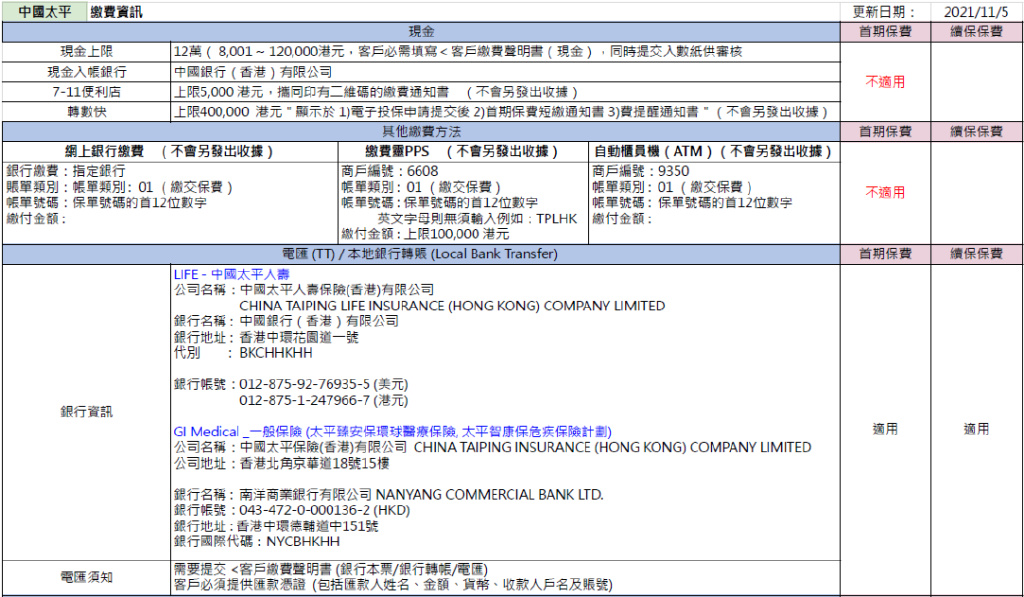This screenshot has width=1024, height=597.
Task: Click the 首期保費 header in 電匯 section
Action: pyautogui.click(x=885, y=254)
